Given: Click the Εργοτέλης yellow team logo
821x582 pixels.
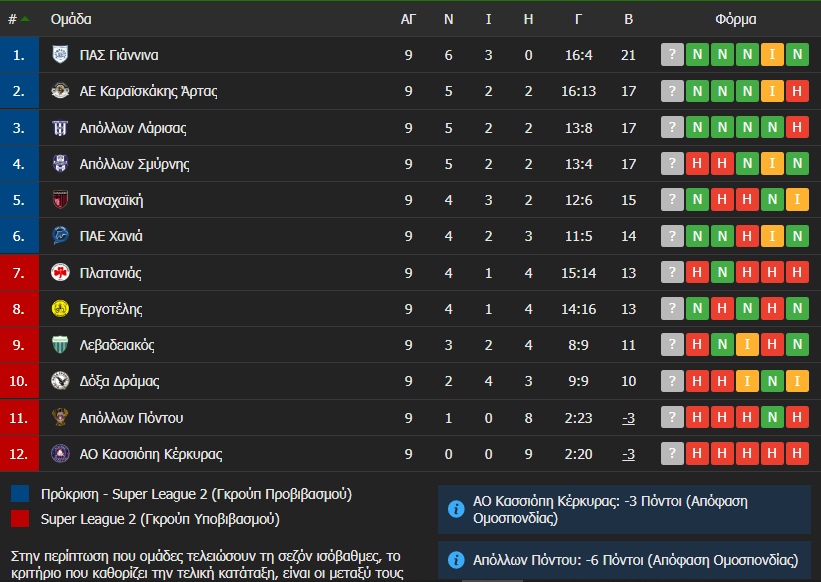Looking at the screenshot, I should click(60, 309).
